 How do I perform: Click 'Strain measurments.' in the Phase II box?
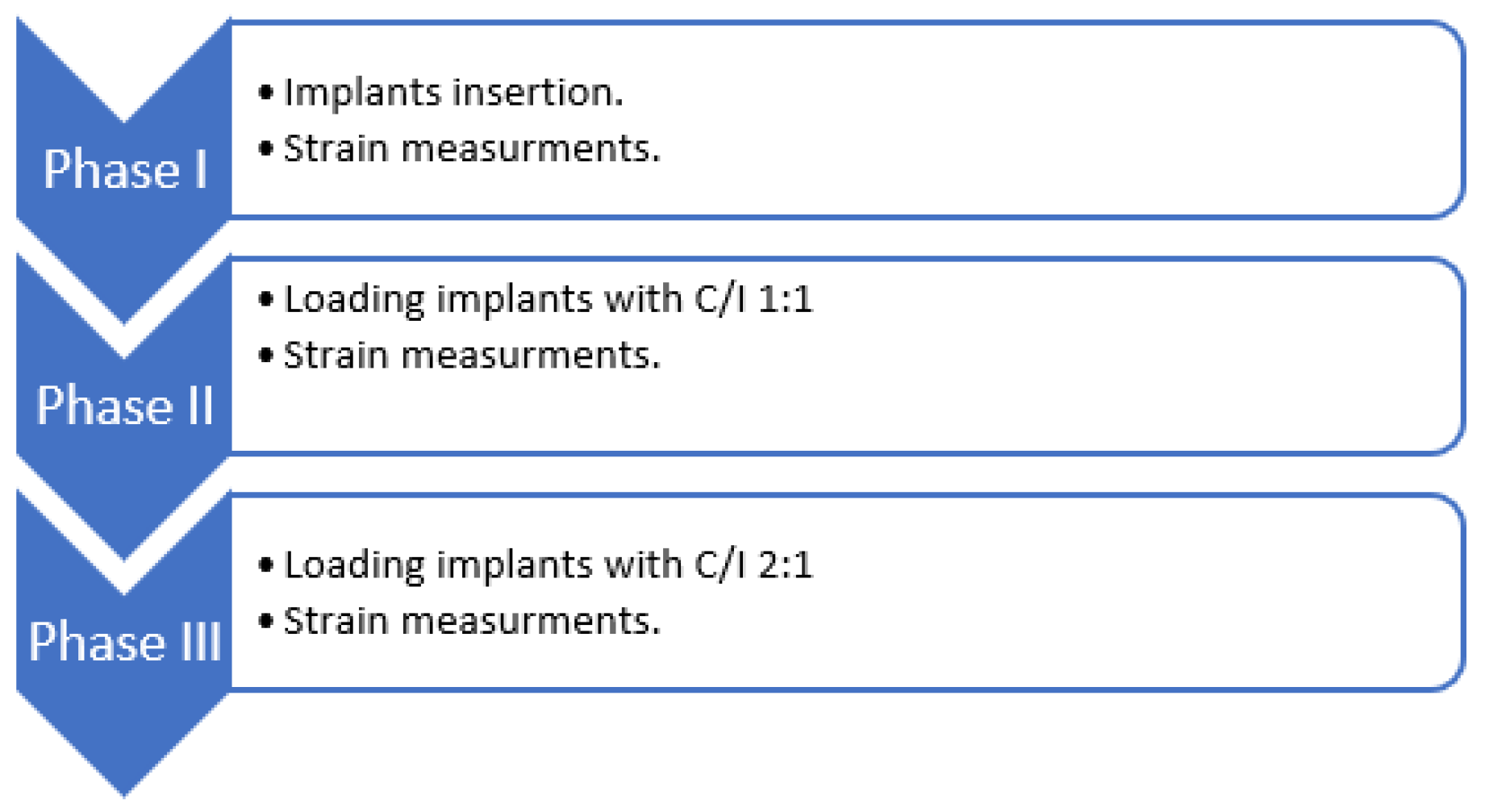tap(472, 356)
